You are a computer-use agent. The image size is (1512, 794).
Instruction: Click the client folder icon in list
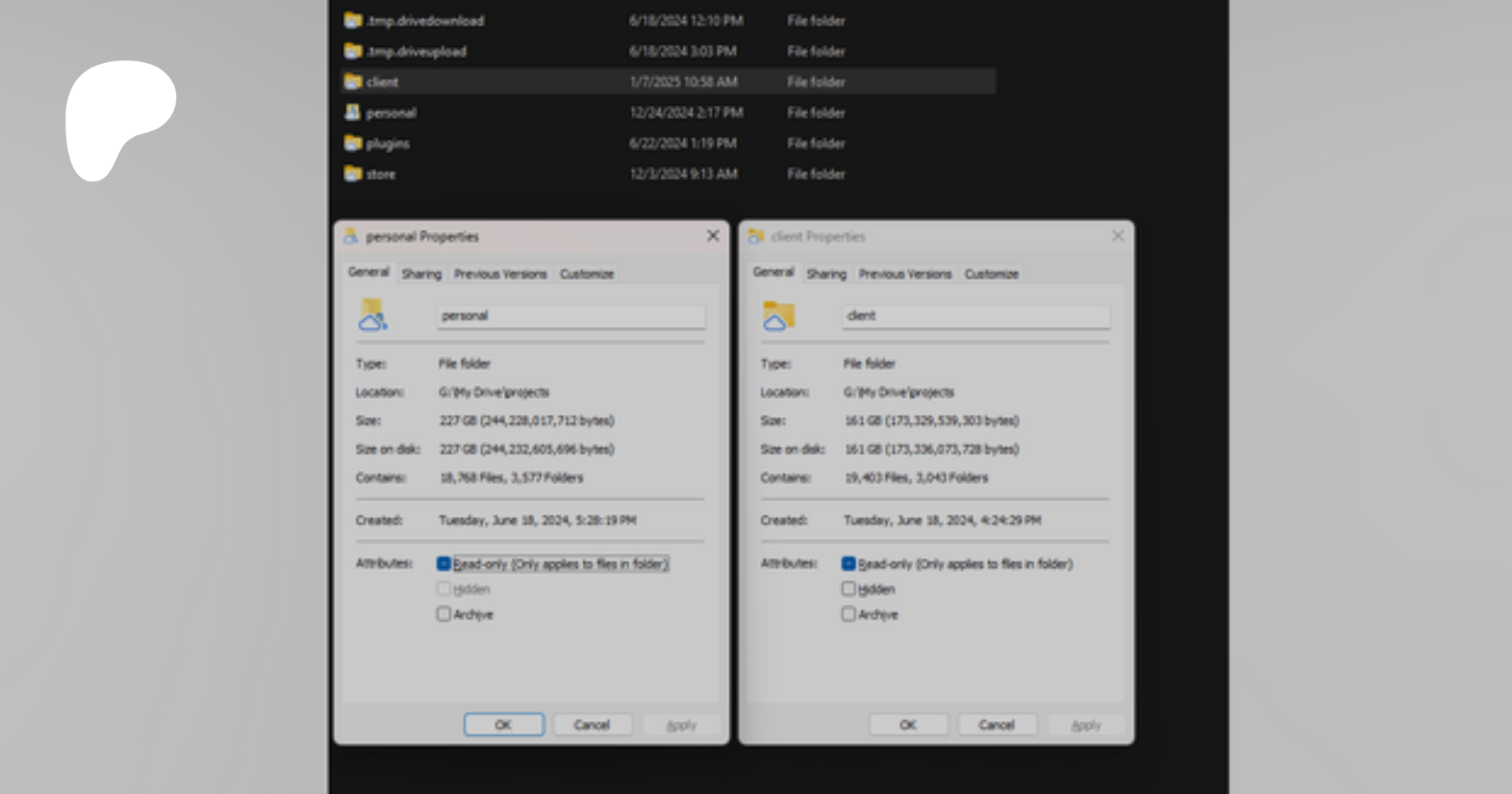click(x=353, y=82)
